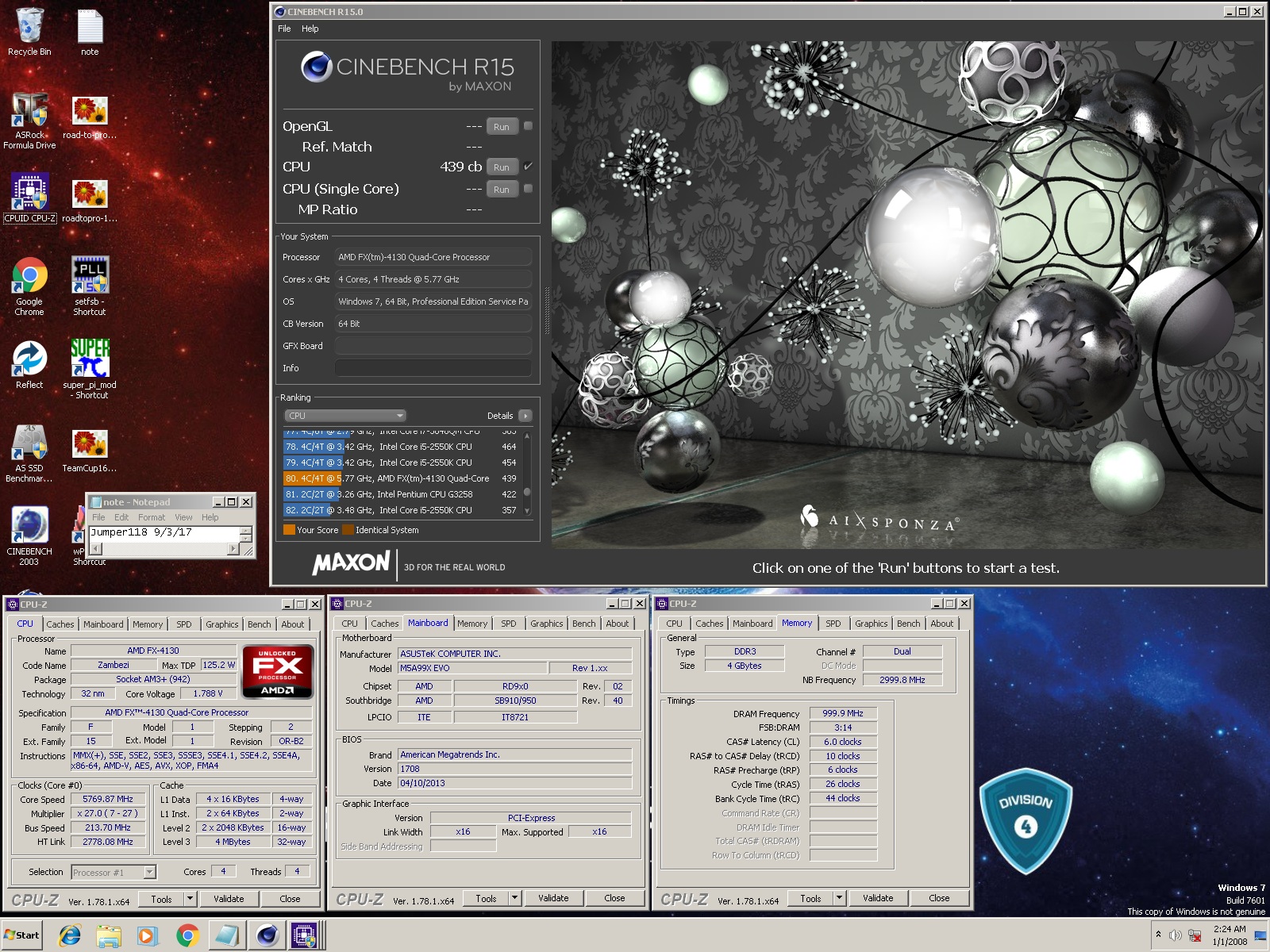1270x952 pixels.
Task: Open Processor #1 selection dropdown
Action: pyautogui.click(x=114, y=872)
